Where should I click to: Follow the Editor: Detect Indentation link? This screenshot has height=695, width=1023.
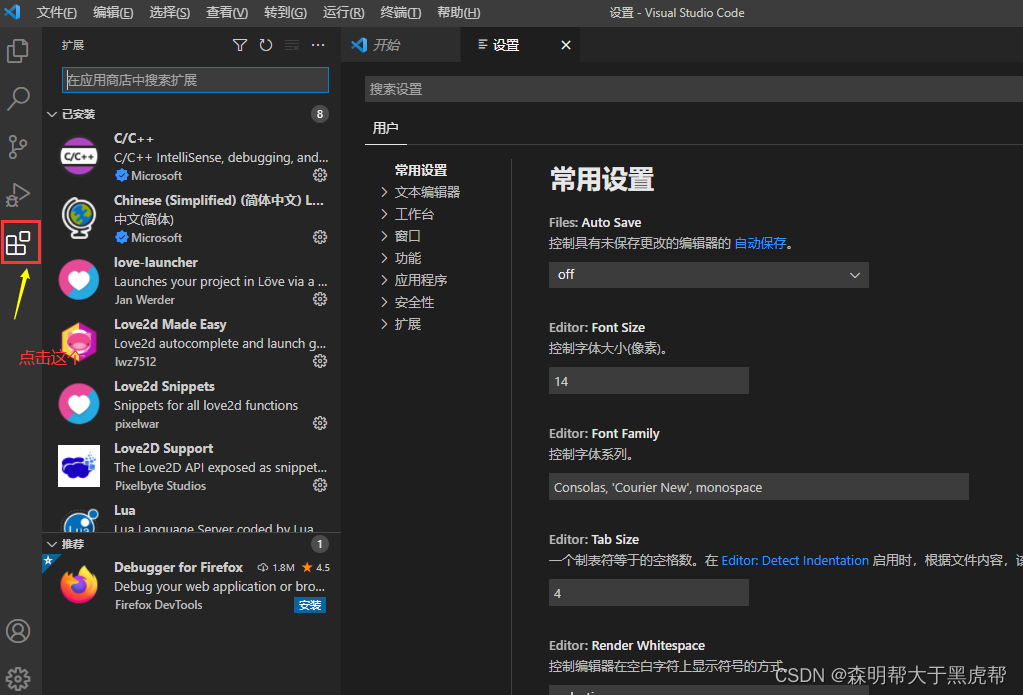coord(795,561)
